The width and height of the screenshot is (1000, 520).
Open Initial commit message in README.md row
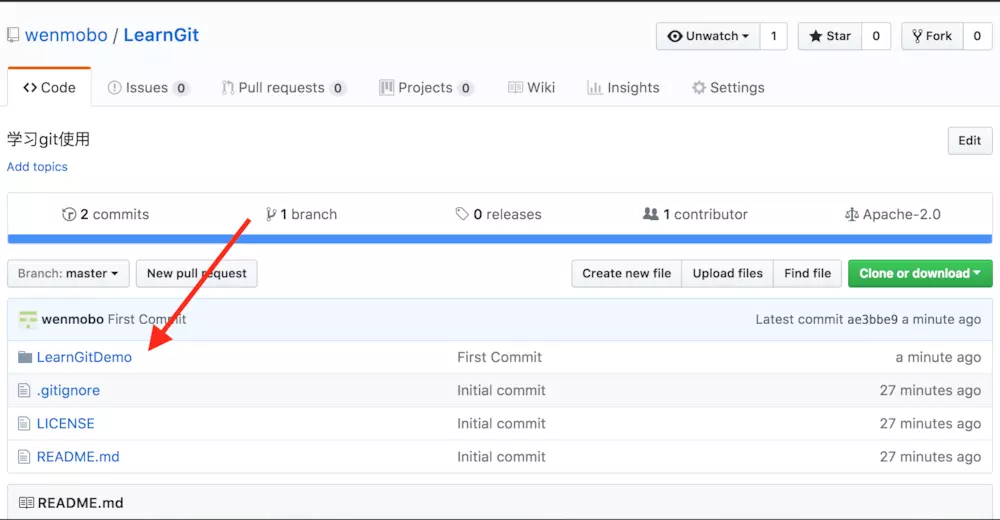(501, 457)
